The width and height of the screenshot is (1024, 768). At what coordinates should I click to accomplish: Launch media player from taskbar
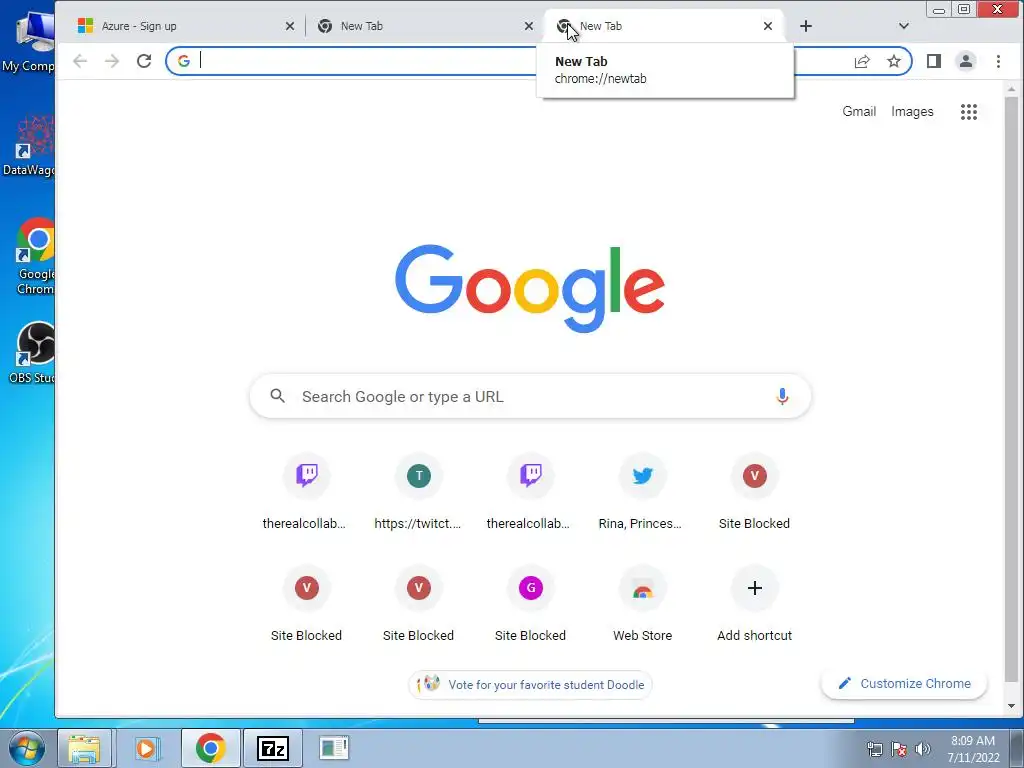click(x=146, y=748)
